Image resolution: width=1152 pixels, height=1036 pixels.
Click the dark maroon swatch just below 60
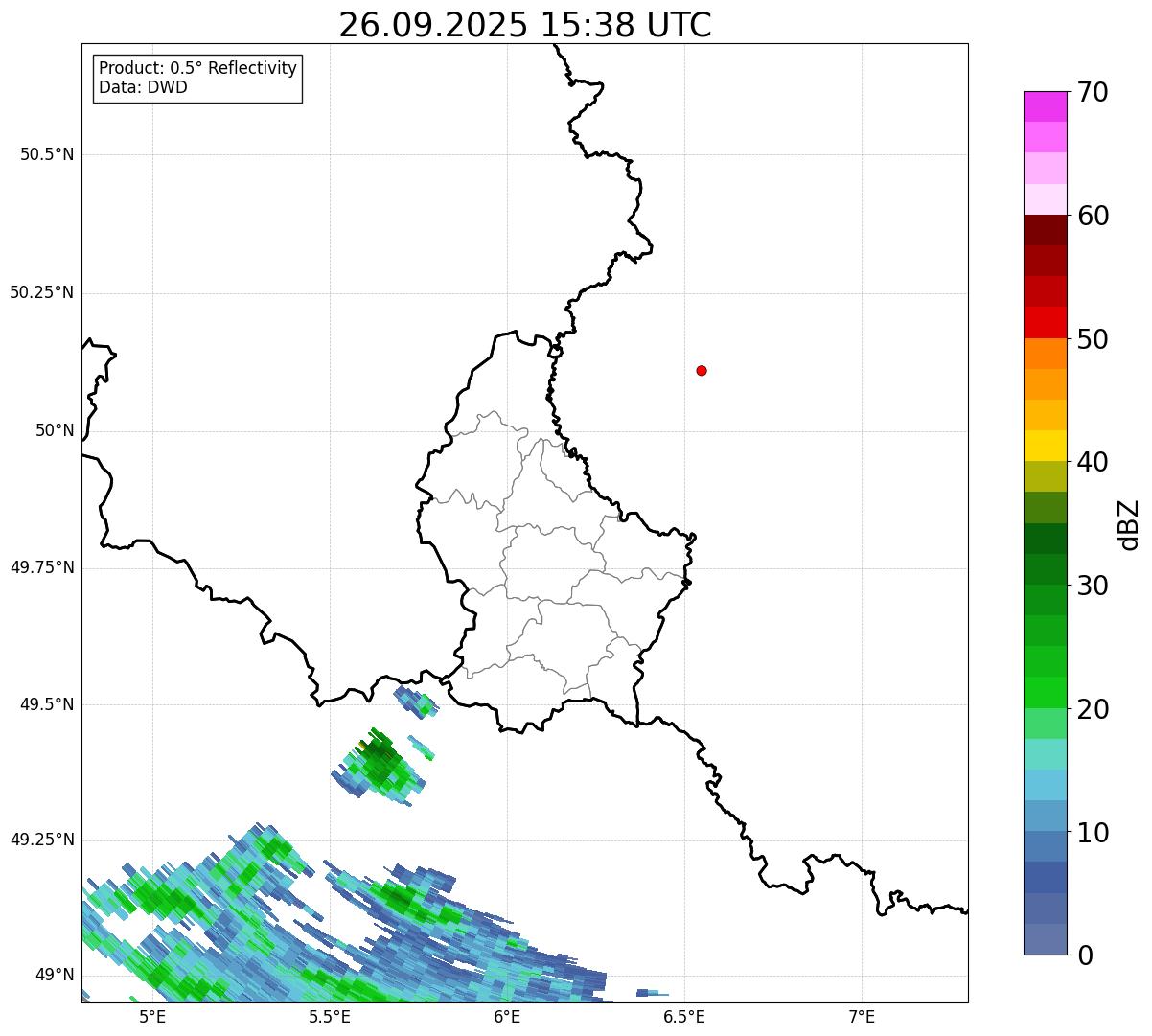[1045, 230]
